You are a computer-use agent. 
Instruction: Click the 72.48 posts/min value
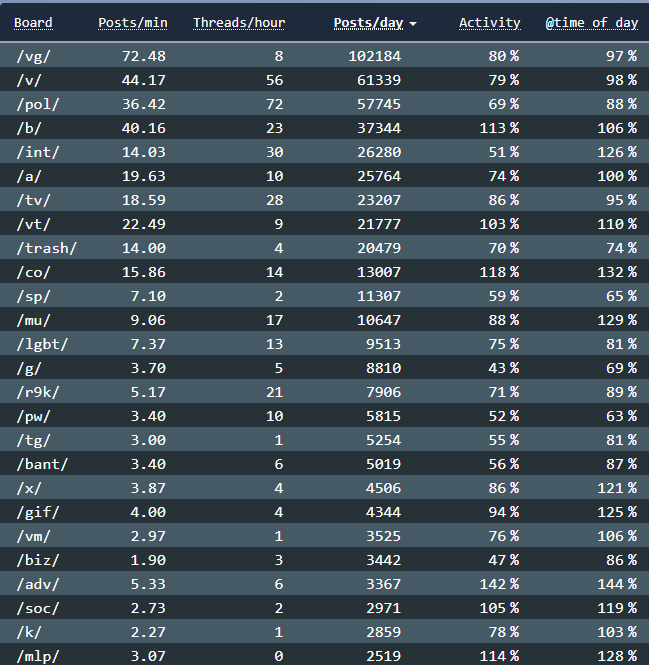pos(144,56)
